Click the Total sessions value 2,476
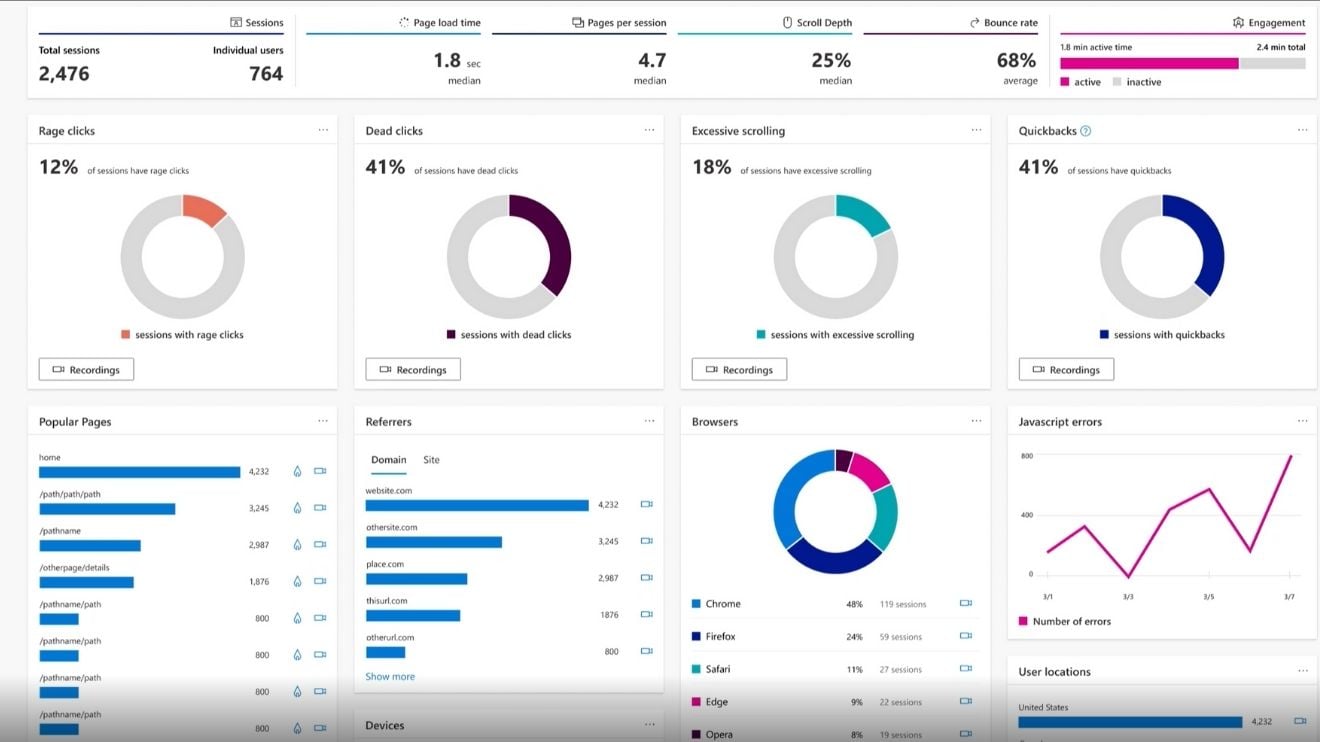This screenshot has height=742, width=1320. coord(64,73)
